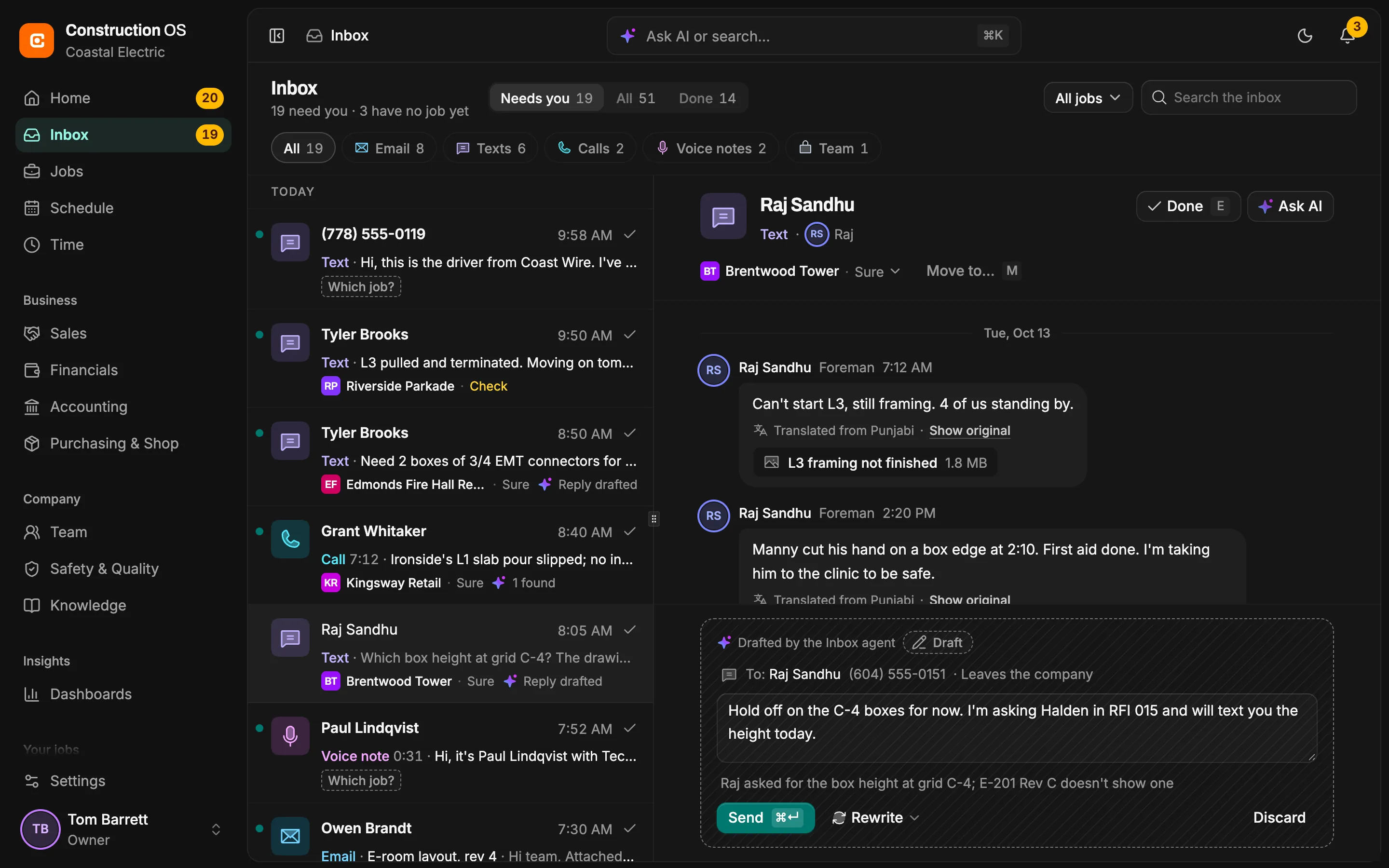Mark Grant Whitaker call as done checkmark

[x=630, y=531]
